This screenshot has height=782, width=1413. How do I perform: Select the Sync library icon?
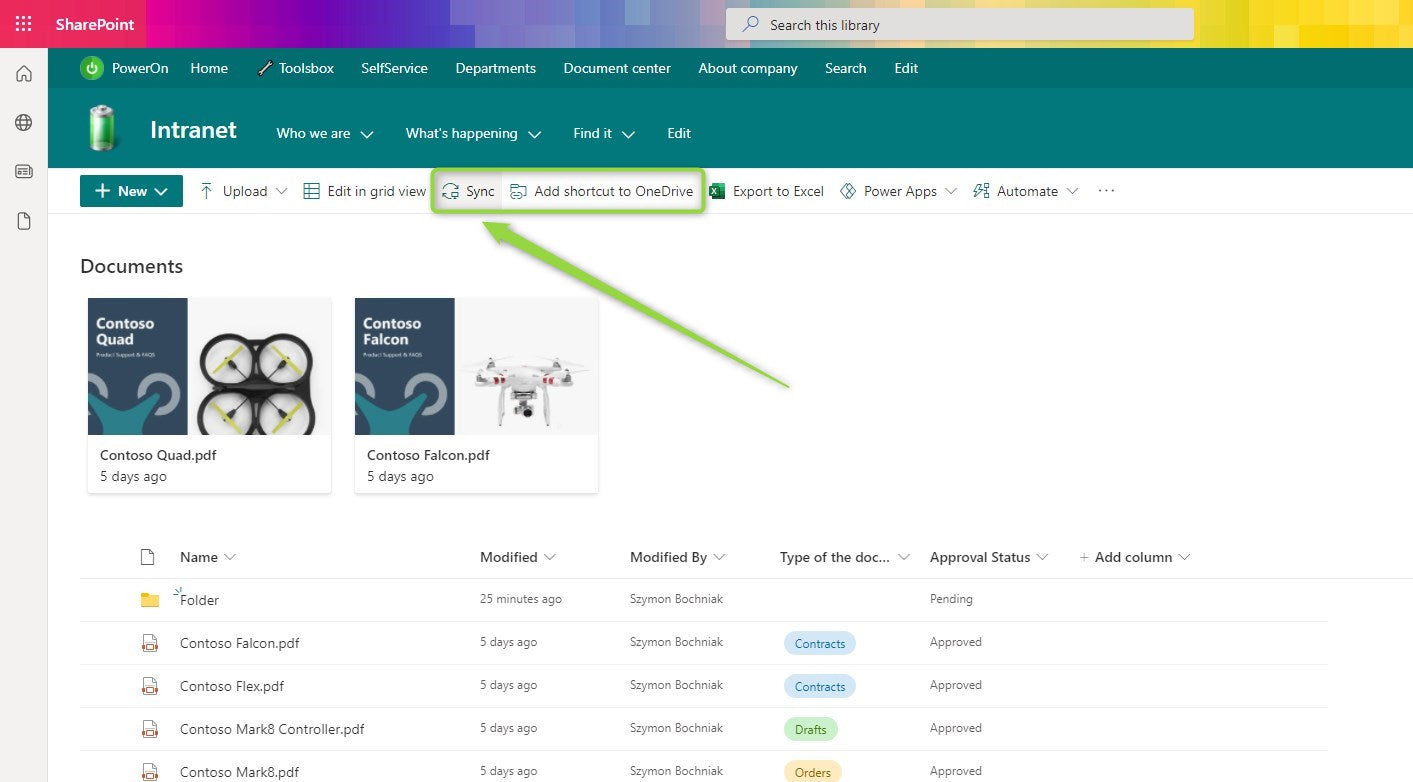click(451, 191)
